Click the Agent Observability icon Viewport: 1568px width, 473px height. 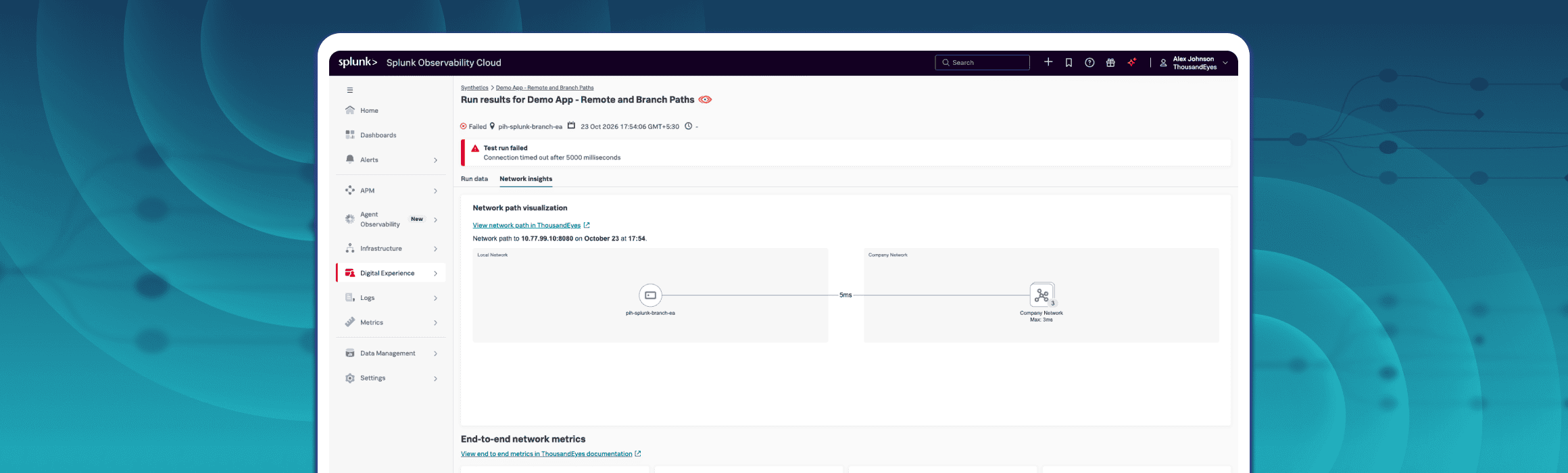(350, 219)
